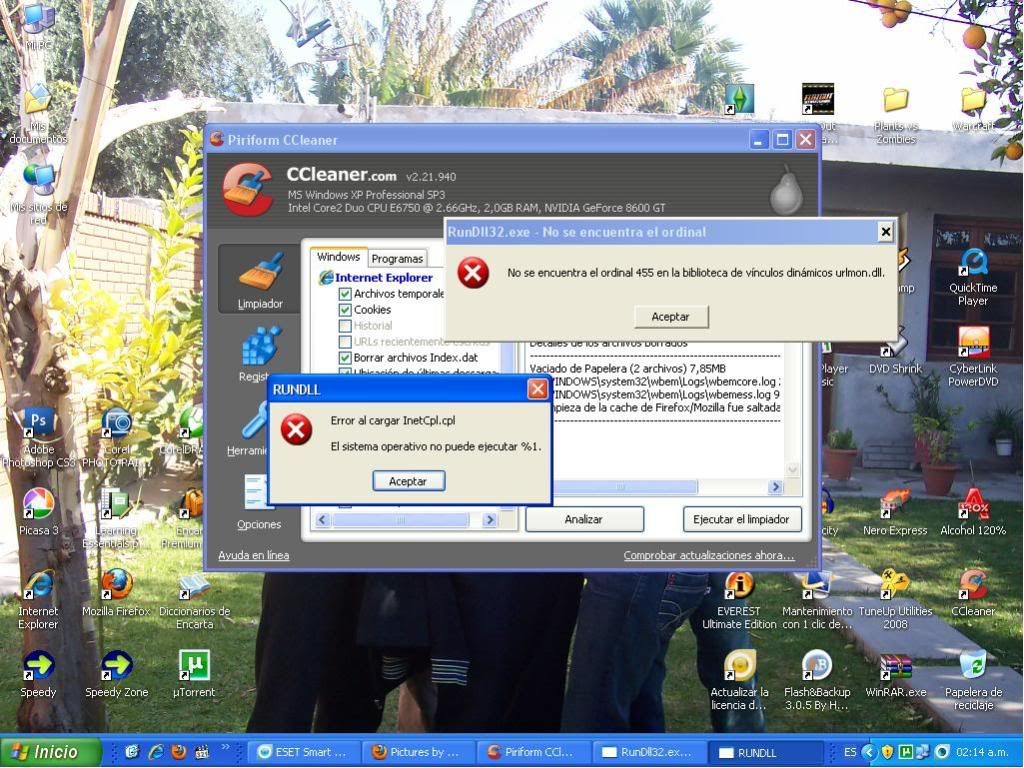Screen dimensions: 1024x768
Task: Uncheck Borrar archivos Index.dat checkbox
Action: click(345, 357)
